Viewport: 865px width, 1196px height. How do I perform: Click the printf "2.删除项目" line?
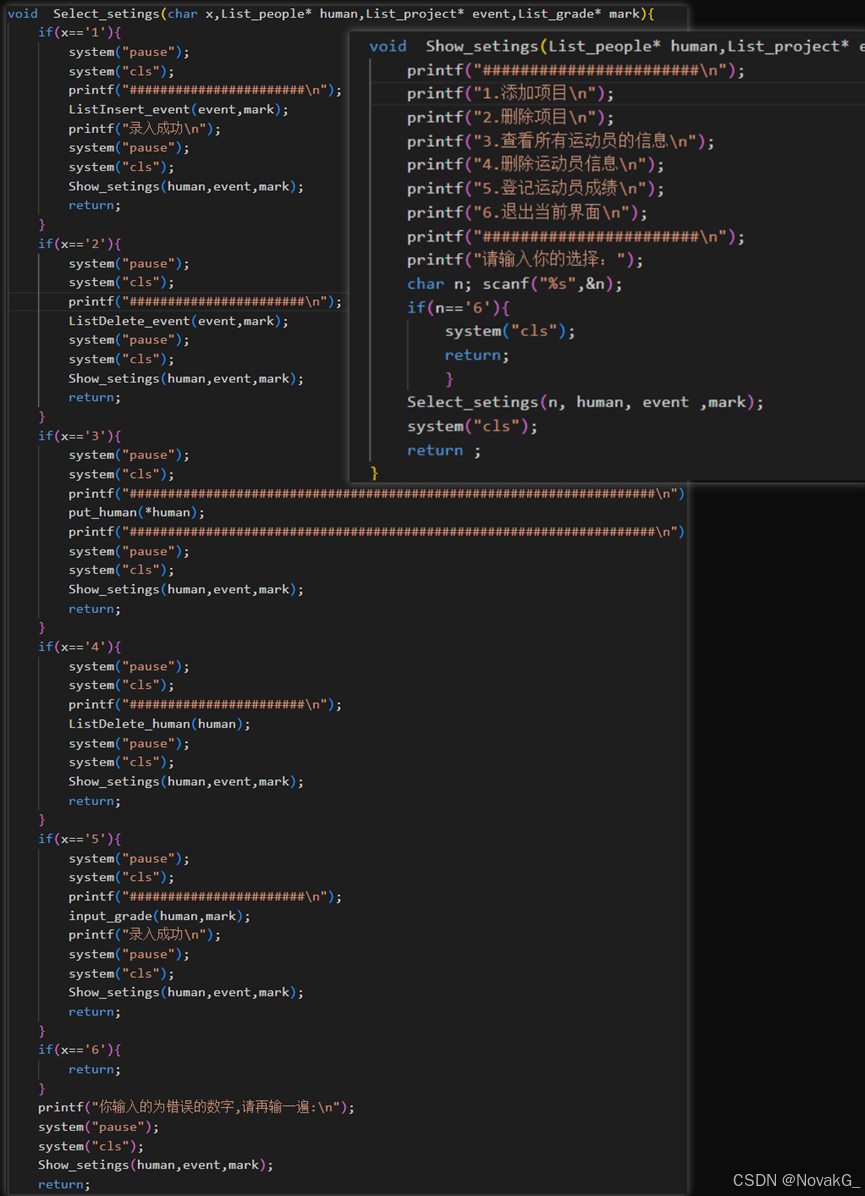point(510,117)
